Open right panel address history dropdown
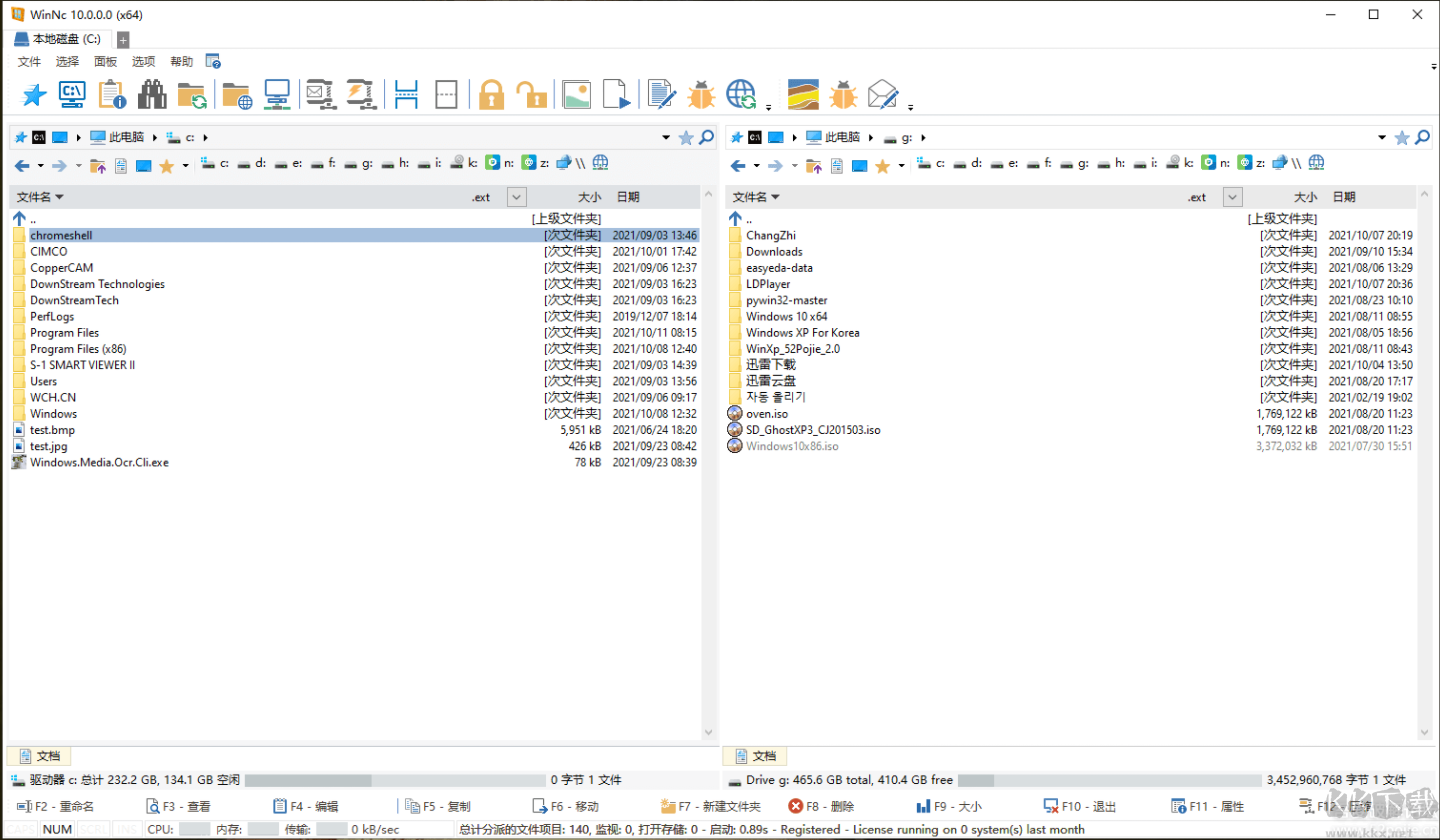Viewport: 1440px width, 840px height. click(x=1383, y=138)
